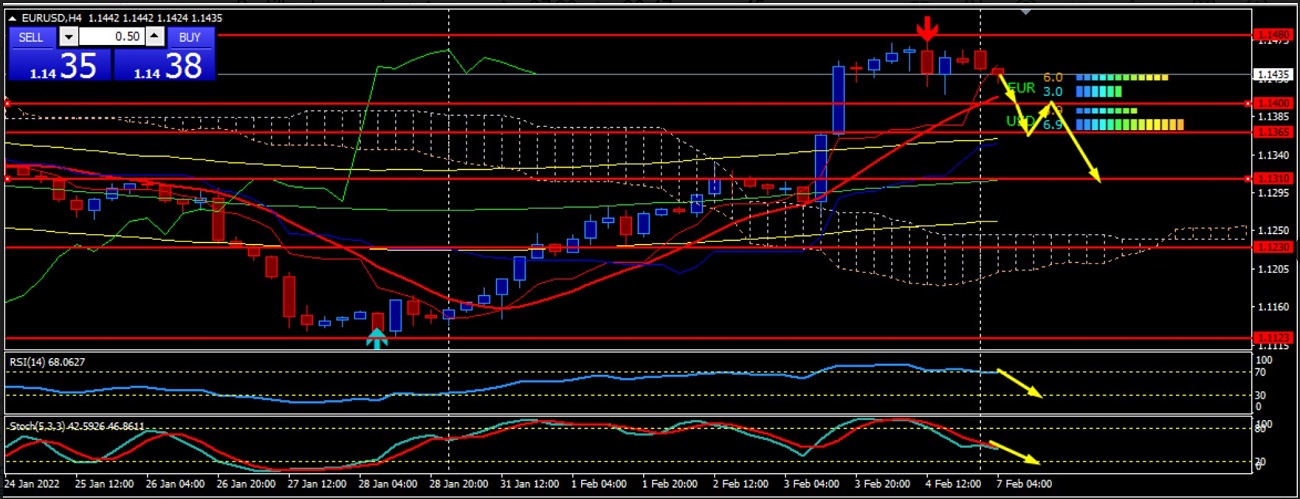Click the SELL button
This screenshot has height=499, width=1300.
(x=31, y=37)
